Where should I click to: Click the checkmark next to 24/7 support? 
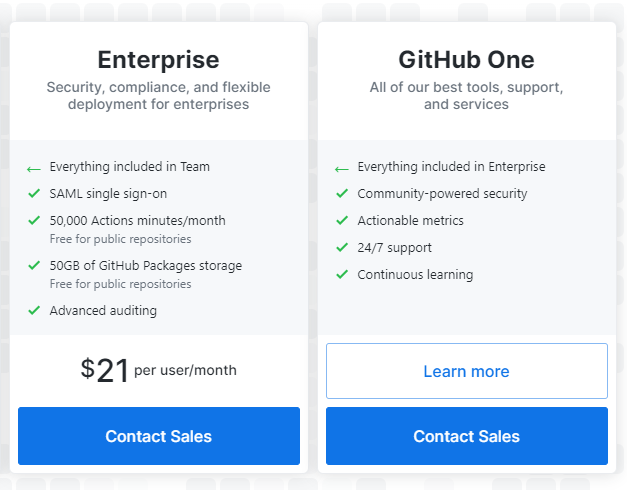342,248
